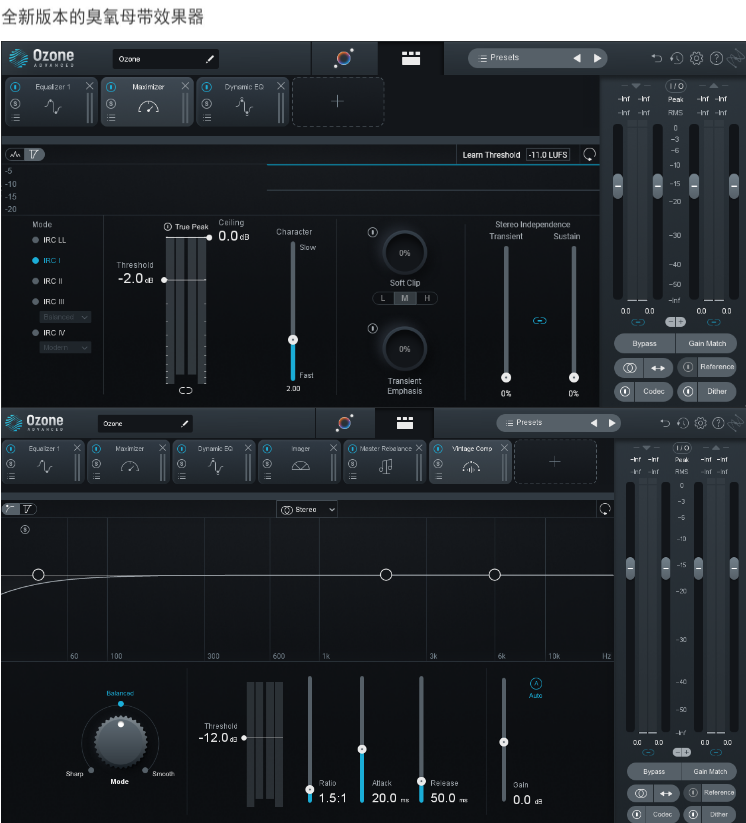The width and height of the screenshot is (746, 823).
Task: Click the threshold and ceiling link icon
Action: click(x=185, y=390)
